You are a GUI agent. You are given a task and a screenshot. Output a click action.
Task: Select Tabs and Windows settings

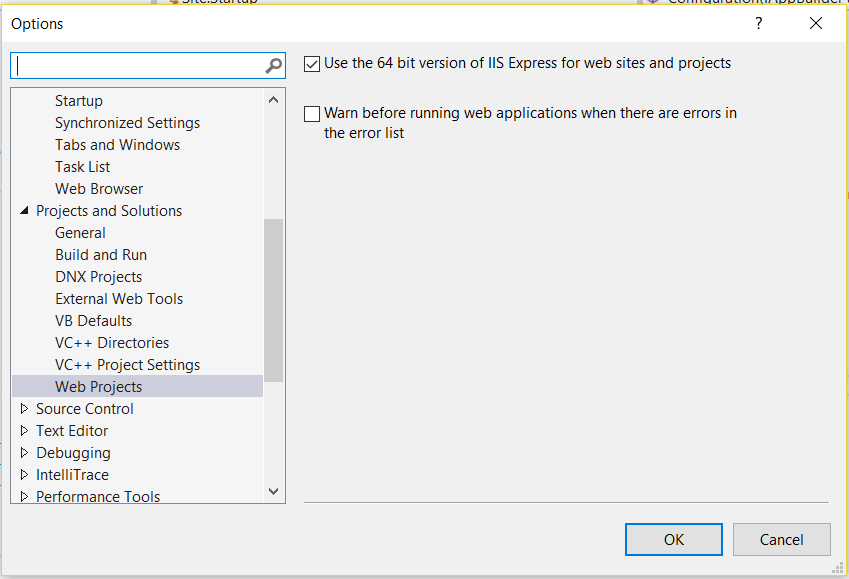coord(117,145)
